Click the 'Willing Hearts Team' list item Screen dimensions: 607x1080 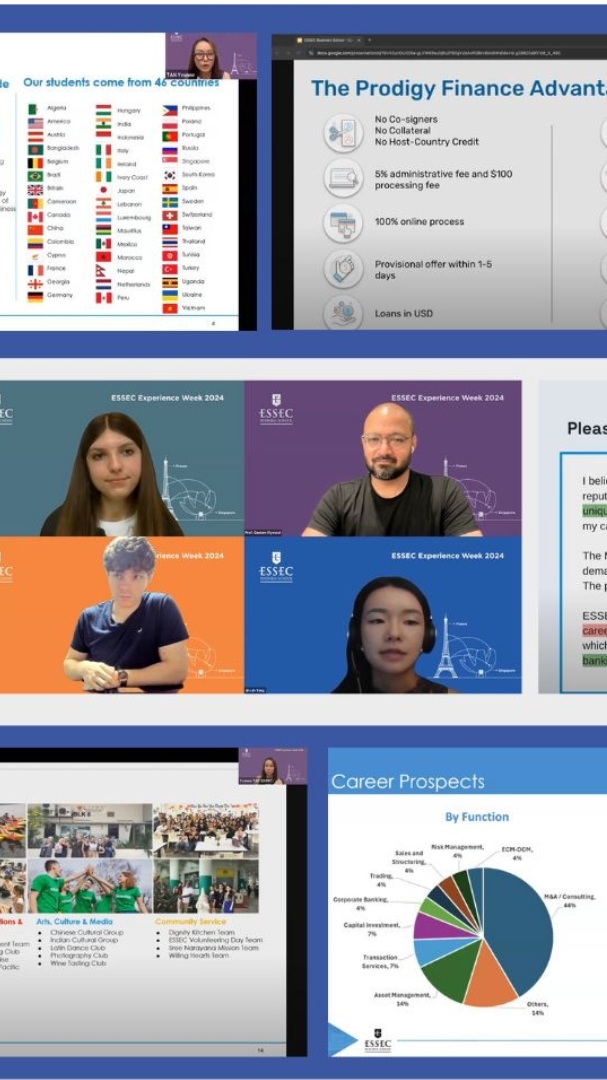coord(198,956)
